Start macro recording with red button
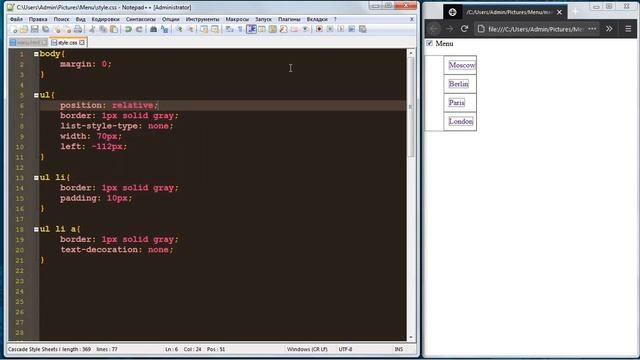Viewport: 640px width, 360px height. 319,29
